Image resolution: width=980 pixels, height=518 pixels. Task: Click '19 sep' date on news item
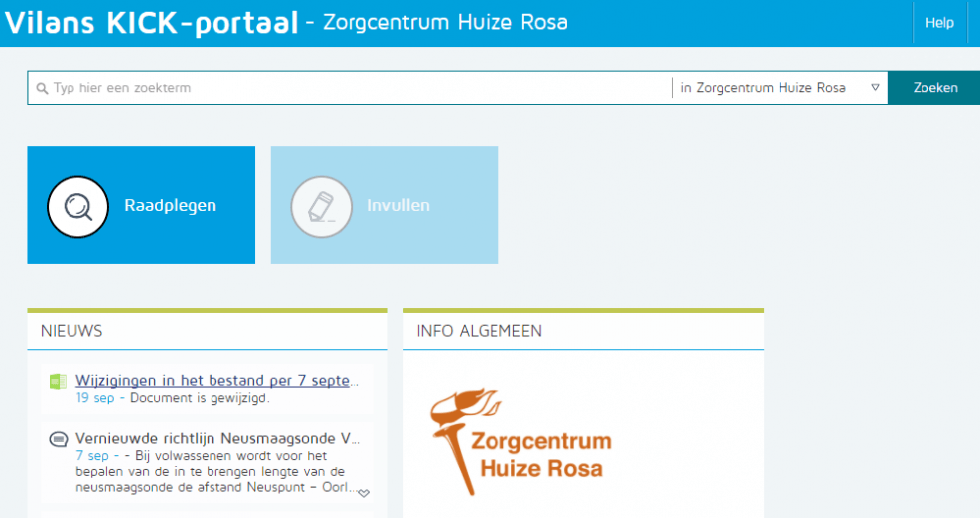[95, 398]
